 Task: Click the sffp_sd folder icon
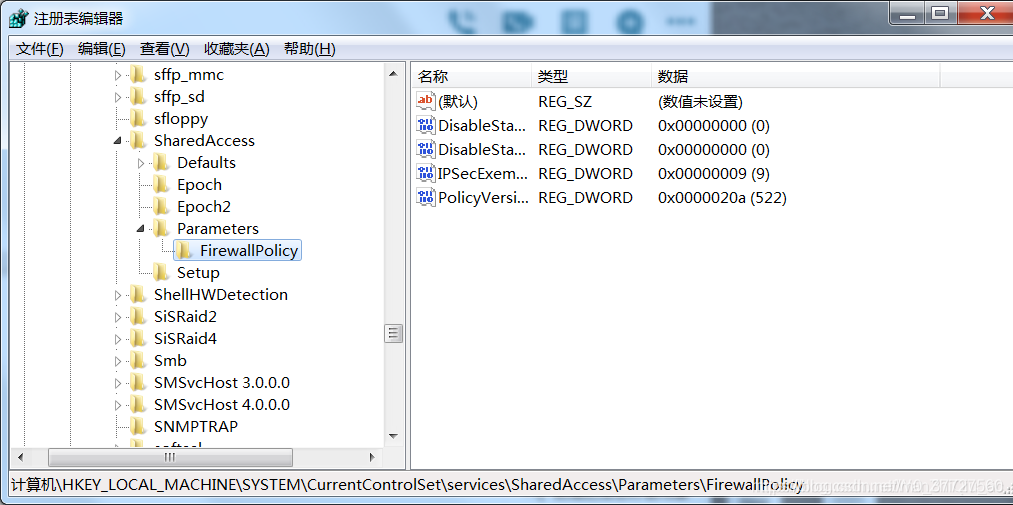(x=138, y=97)
